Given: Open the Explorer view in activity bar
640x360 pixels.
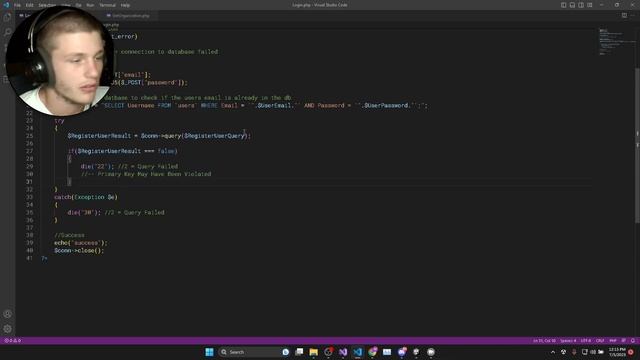Looking at the screenshot, I should (x=7, y=18).
